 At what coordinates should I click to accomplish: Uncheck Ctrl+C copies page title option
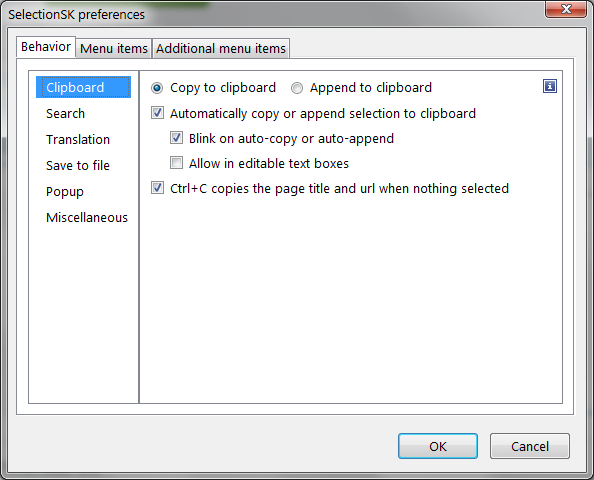(x=157, y=188)
